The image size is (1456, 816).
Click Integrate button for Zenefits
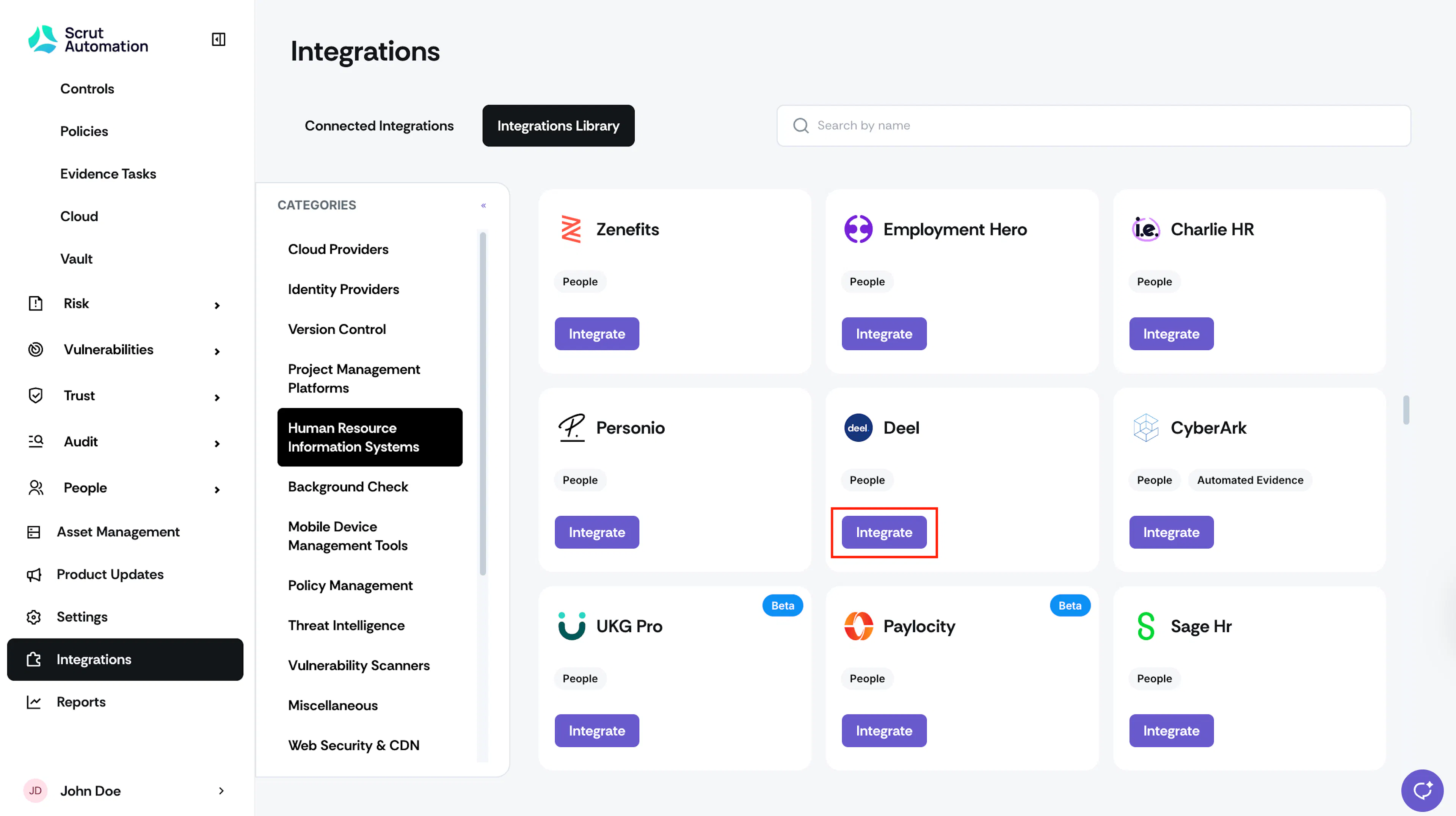click(596, 333)
